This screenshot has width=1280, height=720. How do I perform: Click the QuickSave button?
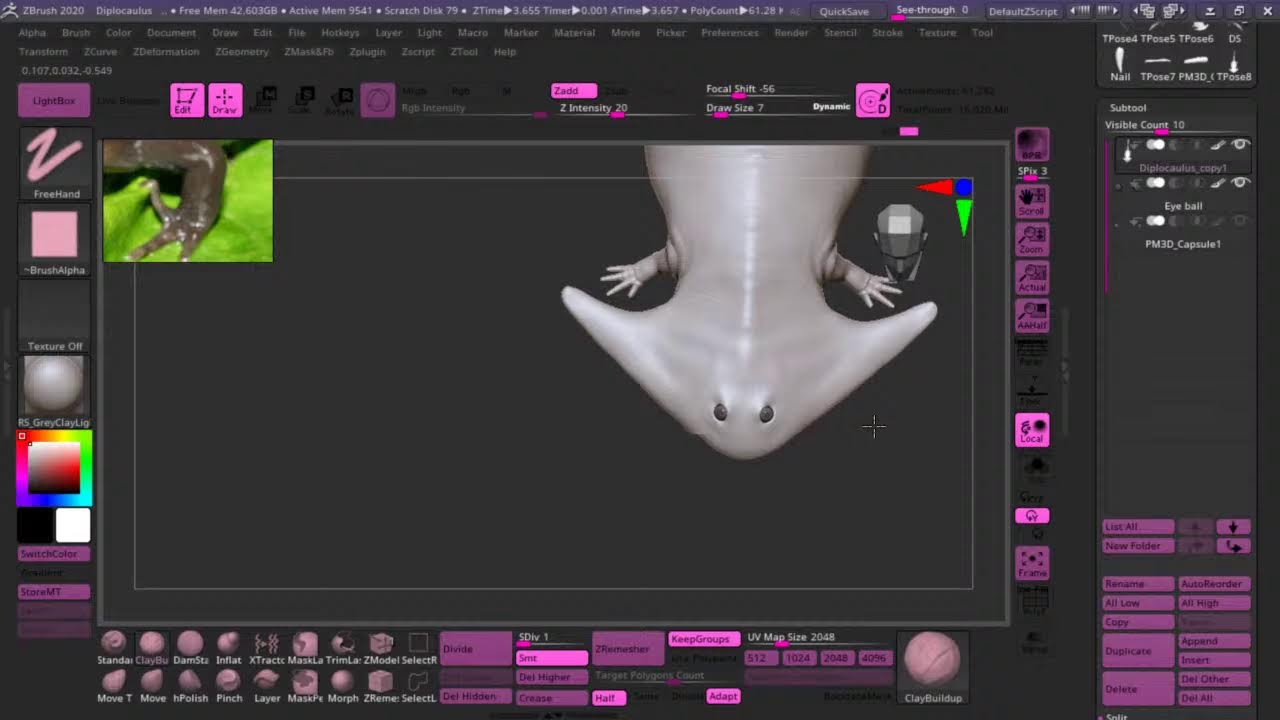tap(844, 12)
